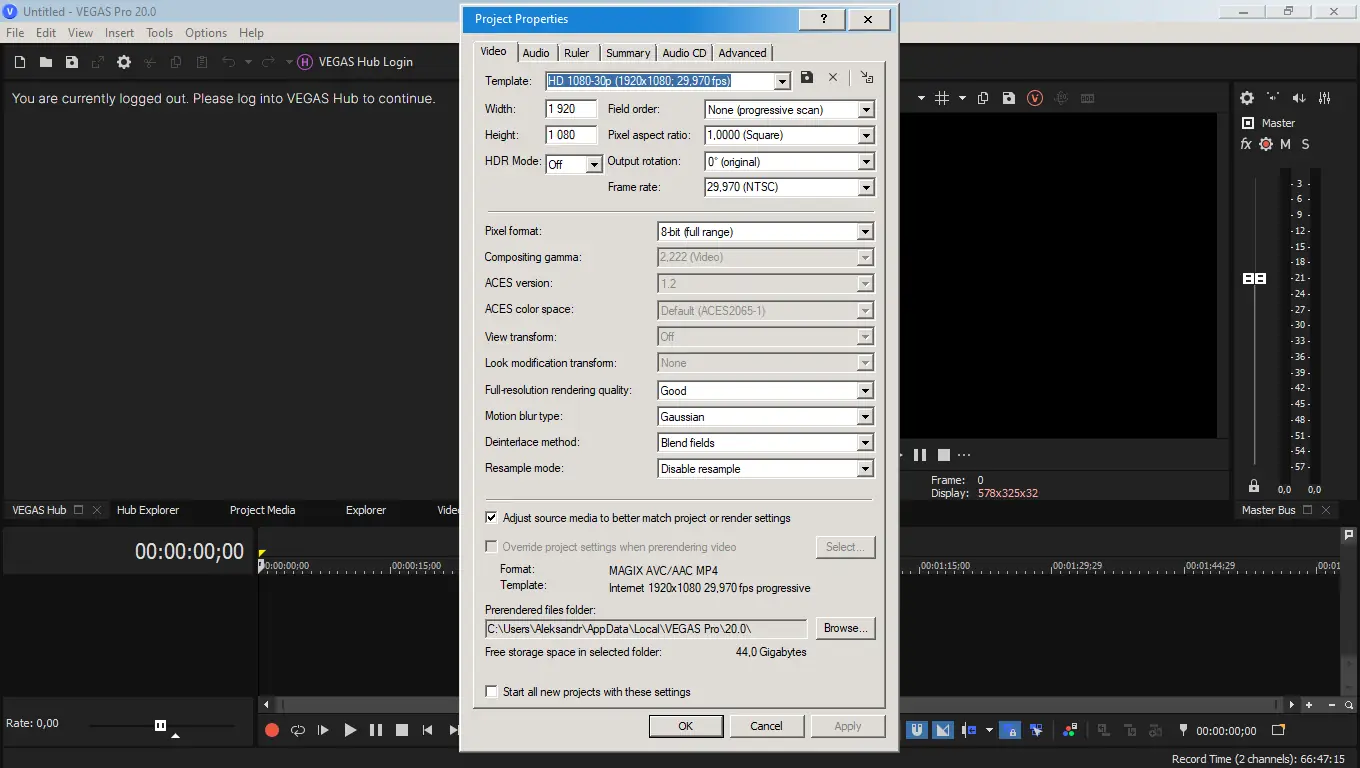Open project settings gear in main toolbar
Viewport: 1360px width, 768px height.
tap(124, 62)
